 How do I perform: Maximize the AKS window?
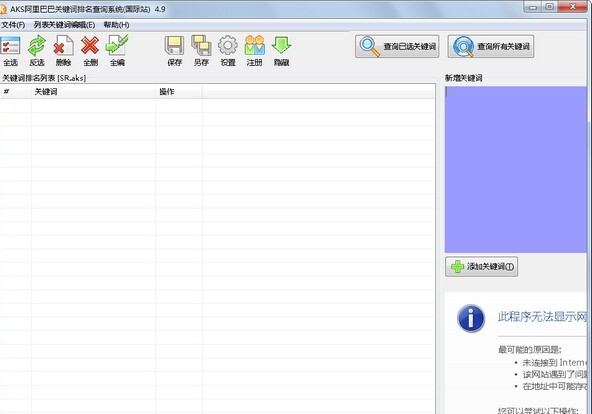[549, 7]
